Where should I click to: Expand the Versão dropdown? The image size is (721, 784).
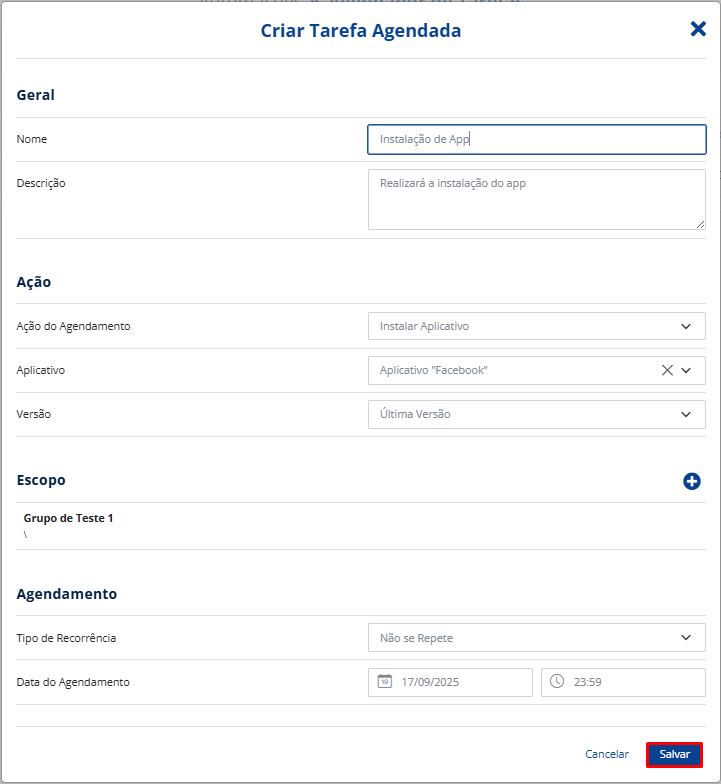686,414
